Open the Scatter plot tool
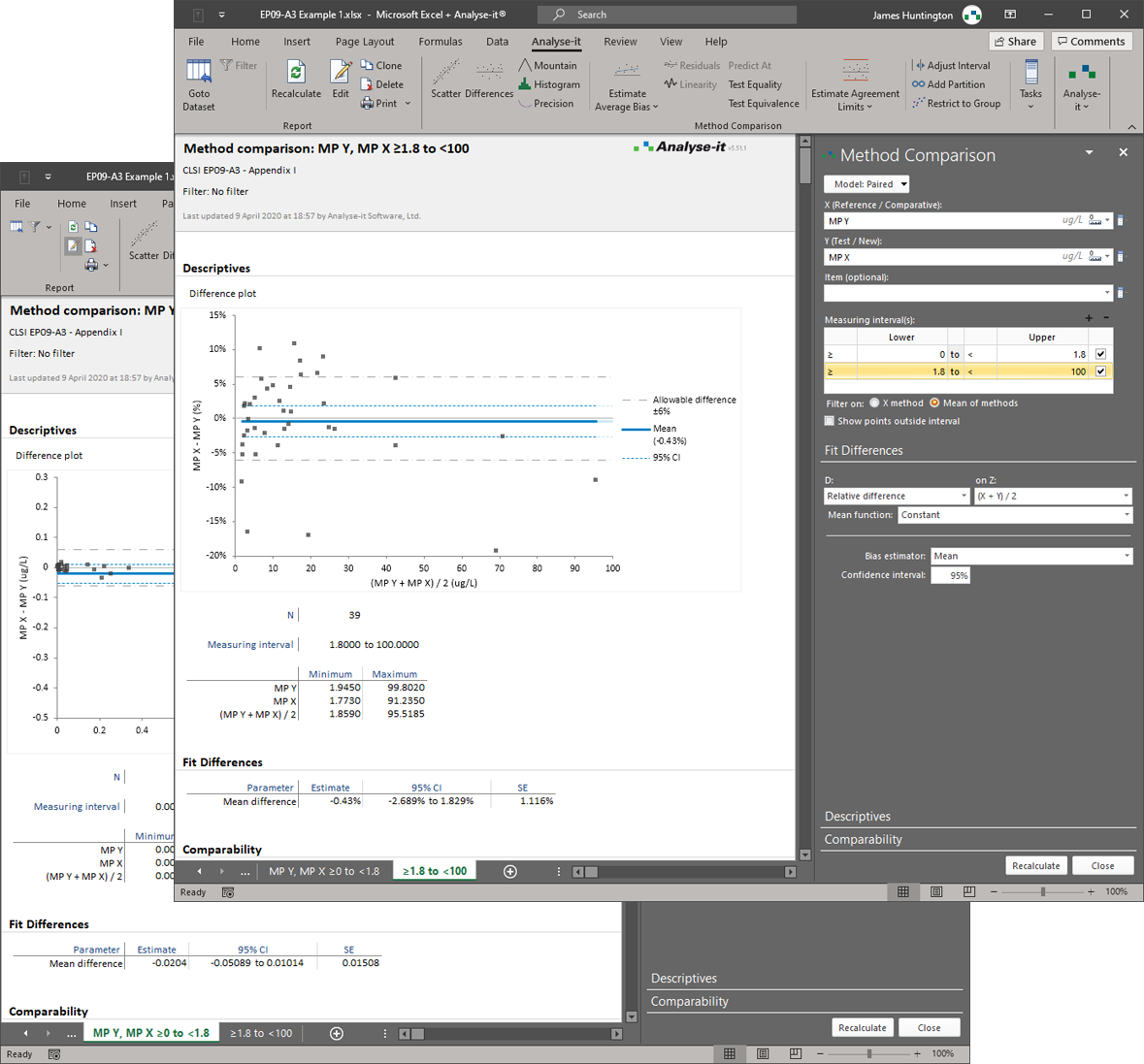1144x1064 pixels. coord(445,74)
